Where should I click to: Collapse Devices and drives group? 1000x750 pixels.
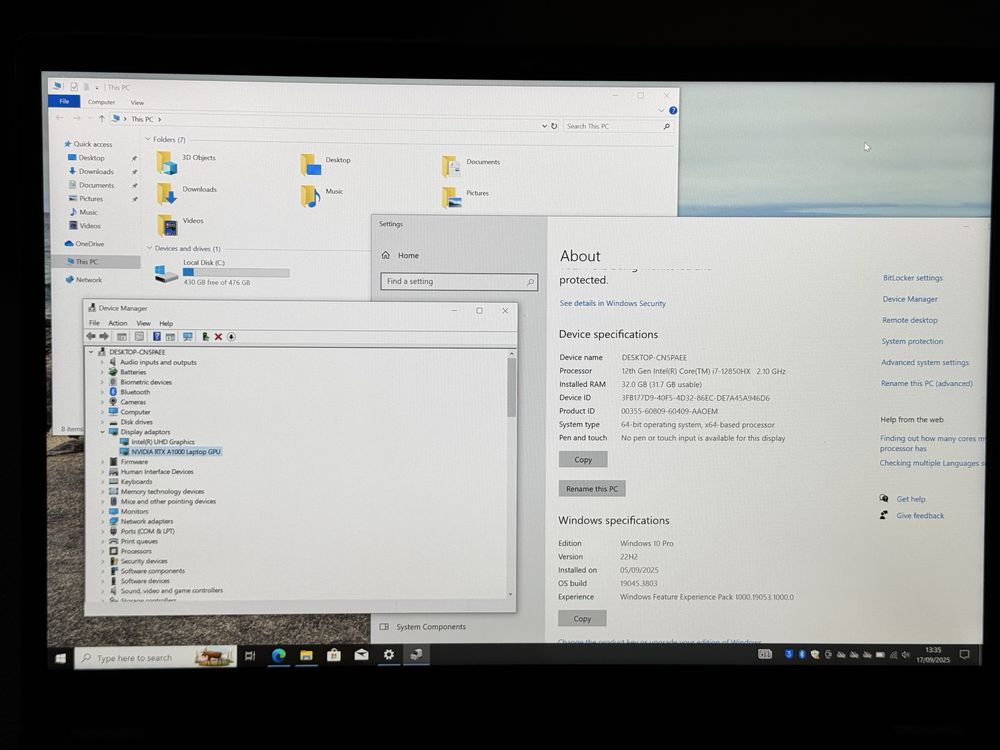click(149, 248)
